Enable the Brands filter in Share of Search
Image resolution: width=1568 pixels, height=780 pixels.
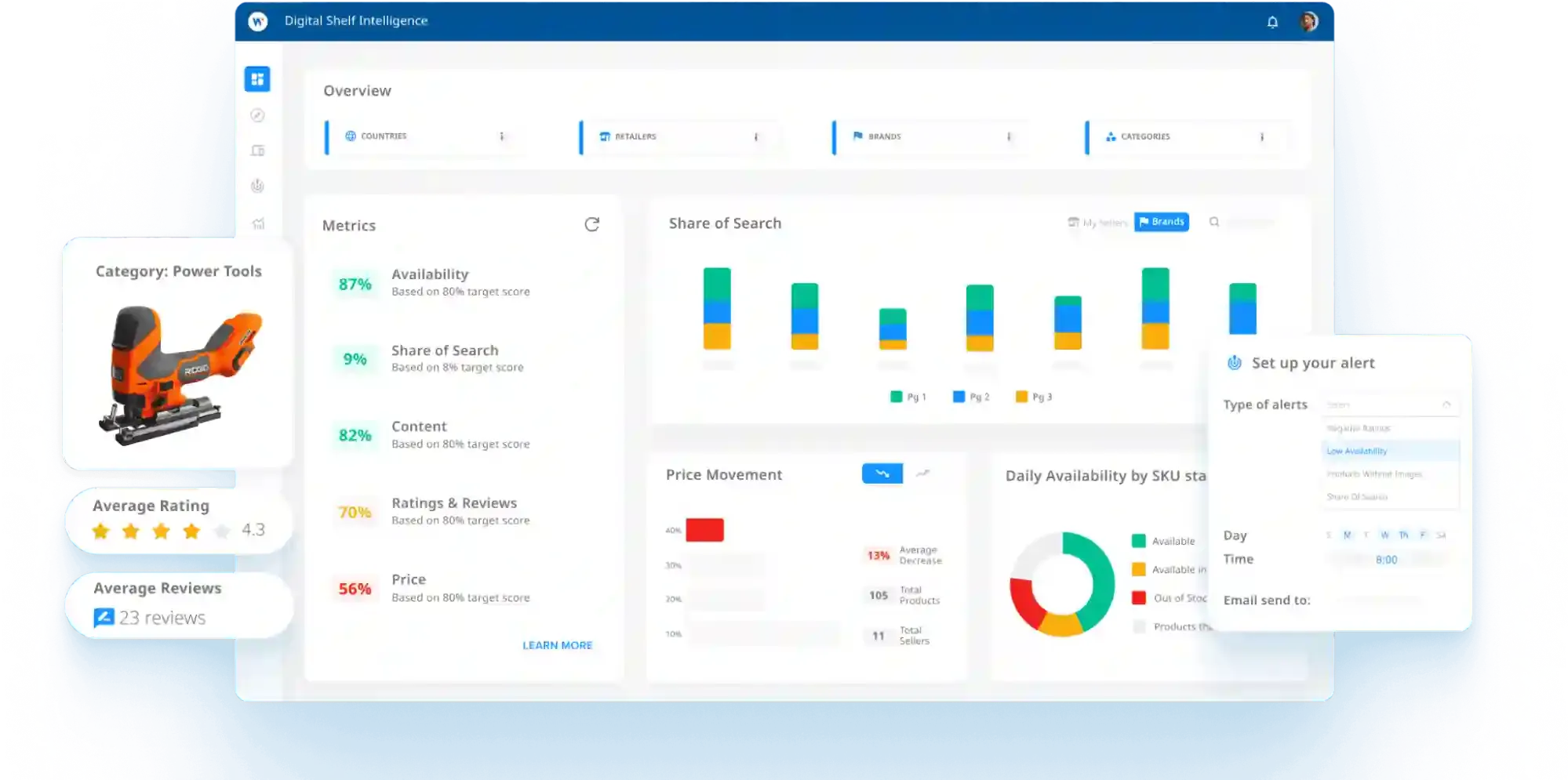pyautogui.click(x=1162, y=222)
